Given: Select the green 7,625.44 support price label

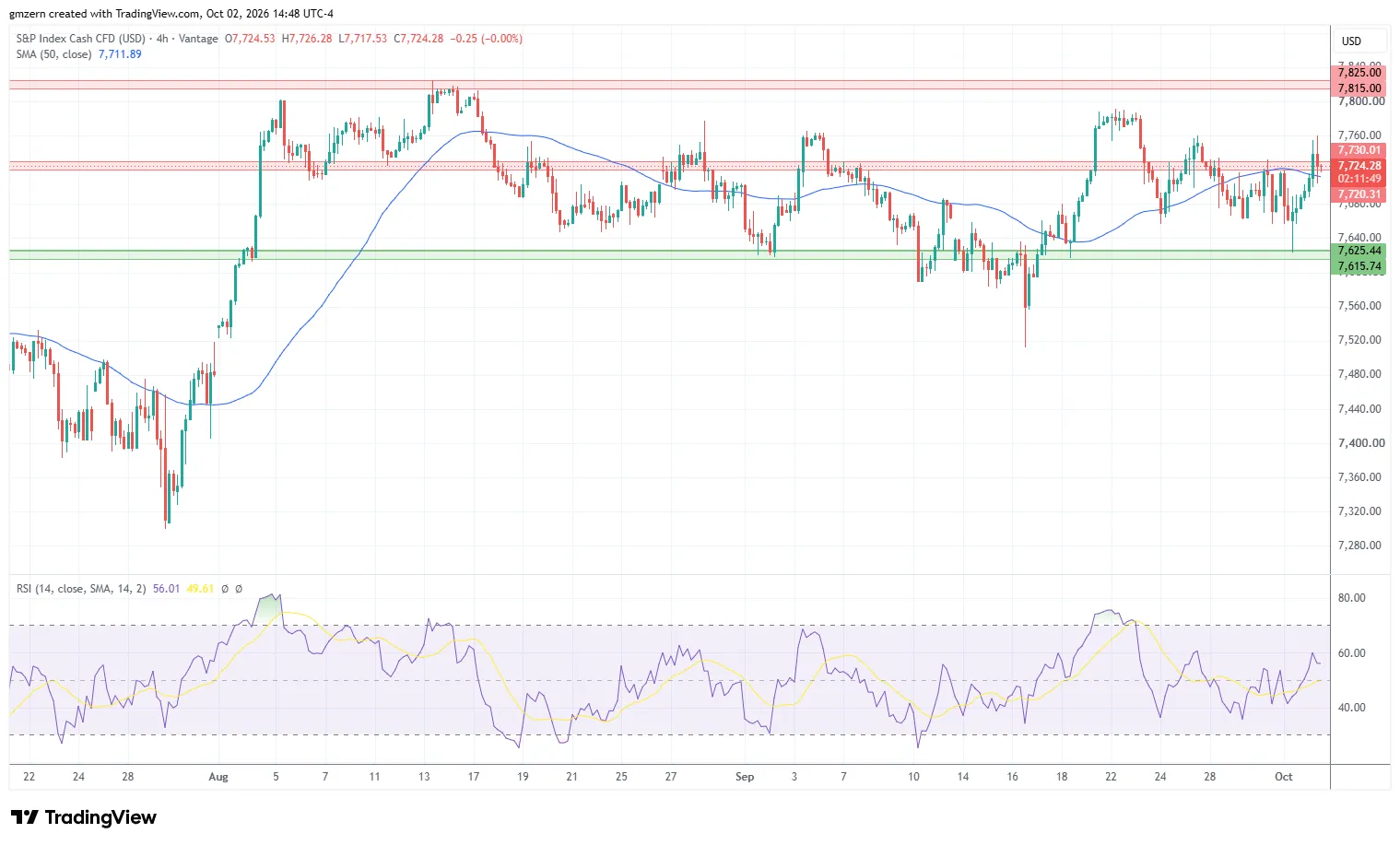Looking at the screenshot, I should pos(1359,251).
